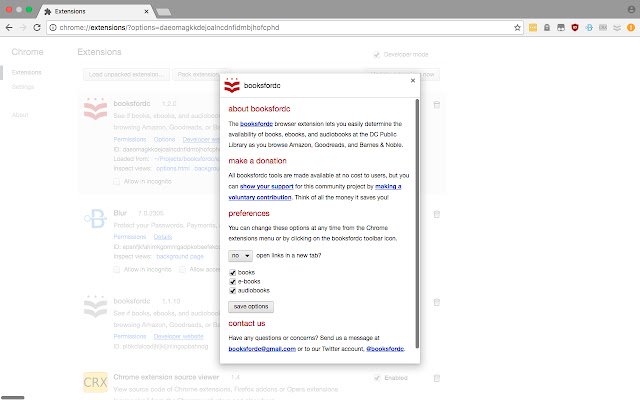Open the yellow extension icon in toolbar
Screen dimensions: 640x400
pyautogui.click(x=533, y=27)
